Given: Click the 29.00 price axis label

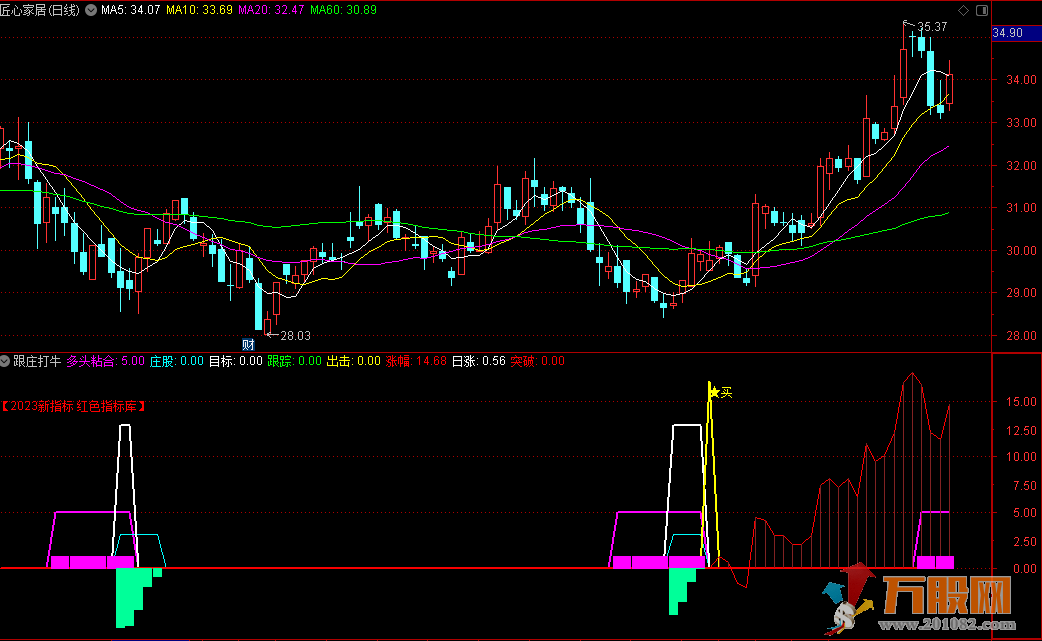Looking at the screenshot, I should coord(1021,293).
